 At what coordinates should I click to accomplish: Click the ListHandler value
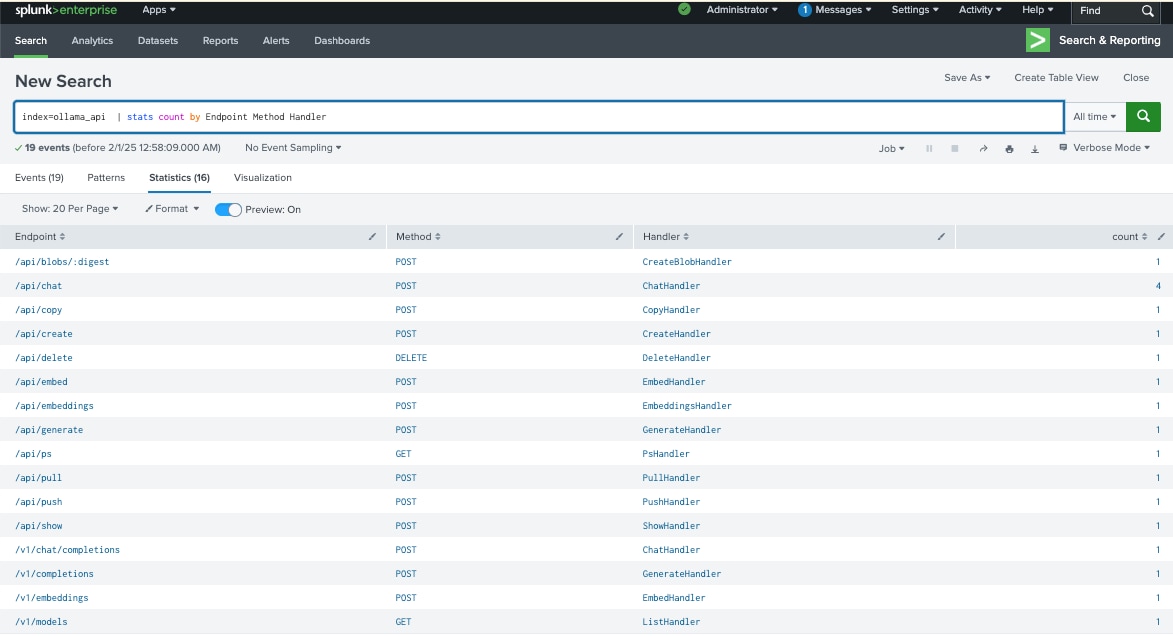(x=671, y=622)
